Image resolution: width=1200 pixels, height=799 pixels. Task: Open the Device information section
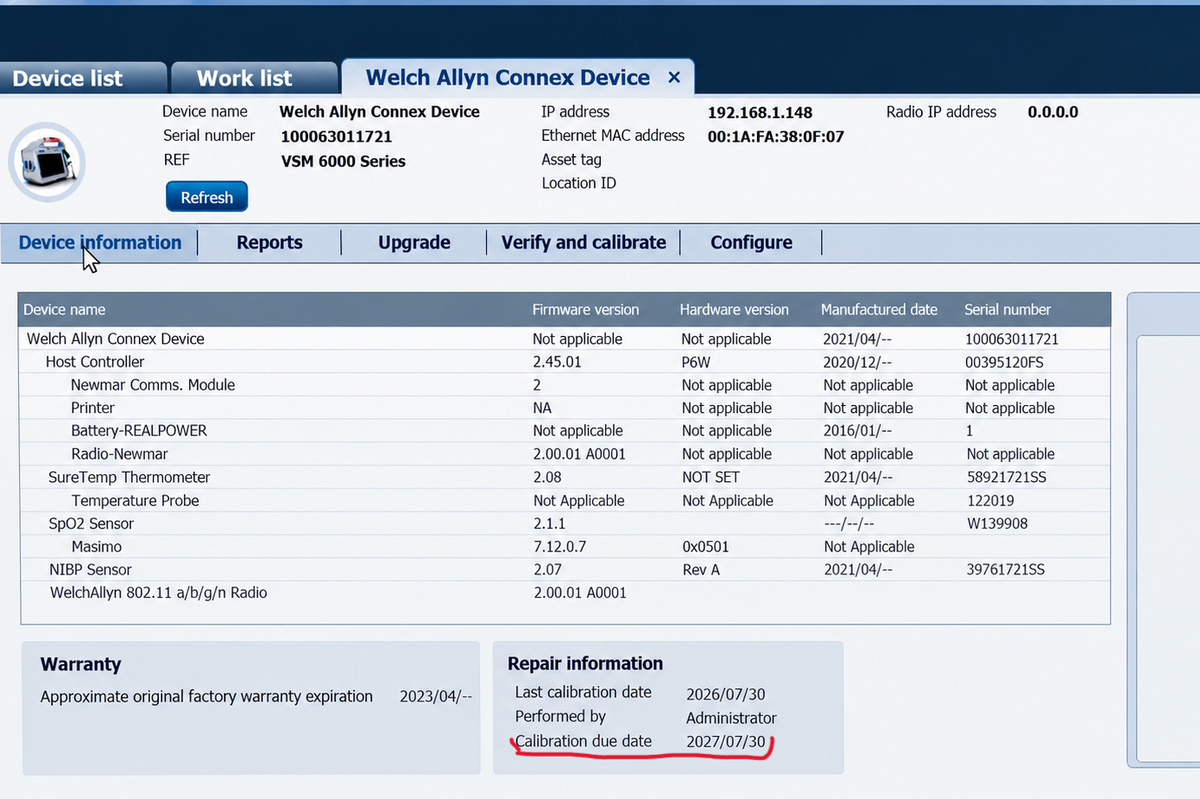tap(100, 242)
